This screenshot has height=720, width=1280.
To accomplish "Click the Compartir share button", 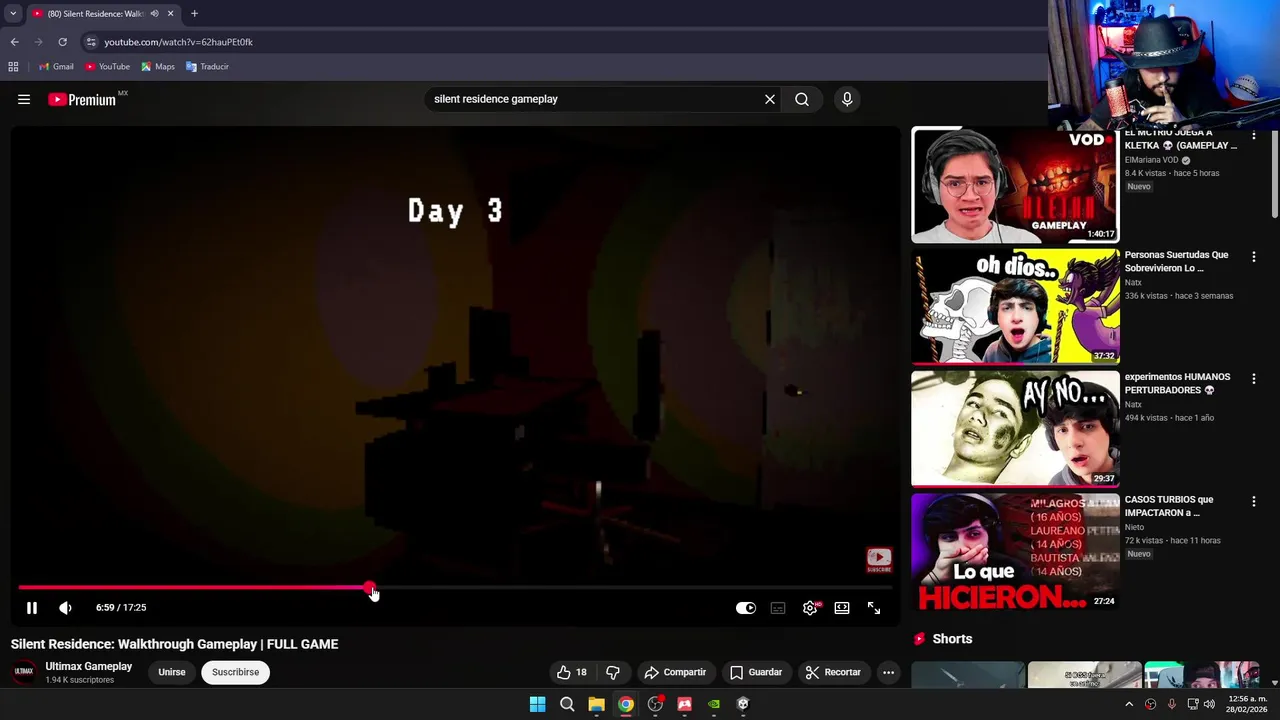I will [675, 672].
